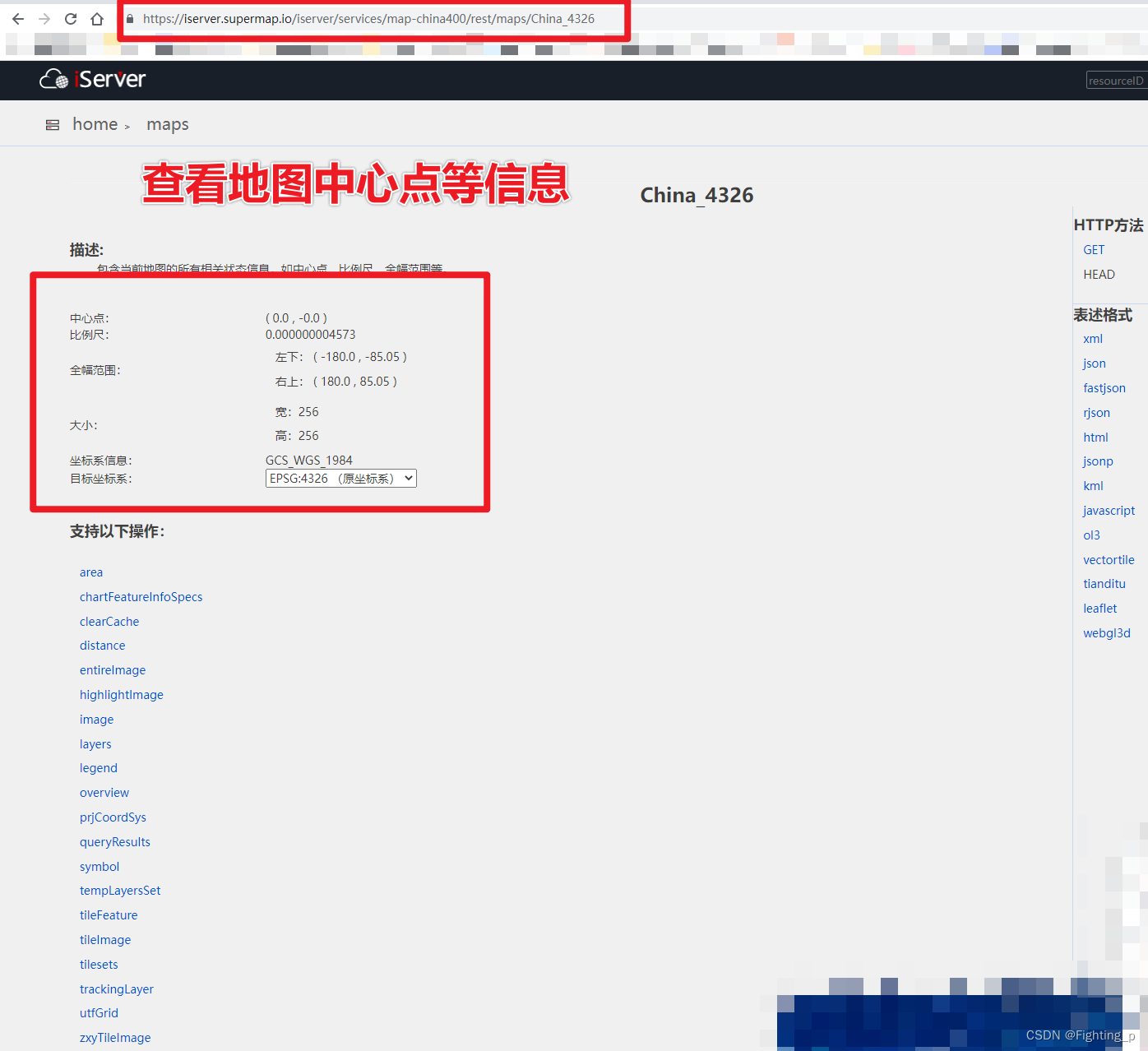Screen dimensions: 1148x1051
Task: Reload the page with refresh icon
Action: click(x=71, y=19)
